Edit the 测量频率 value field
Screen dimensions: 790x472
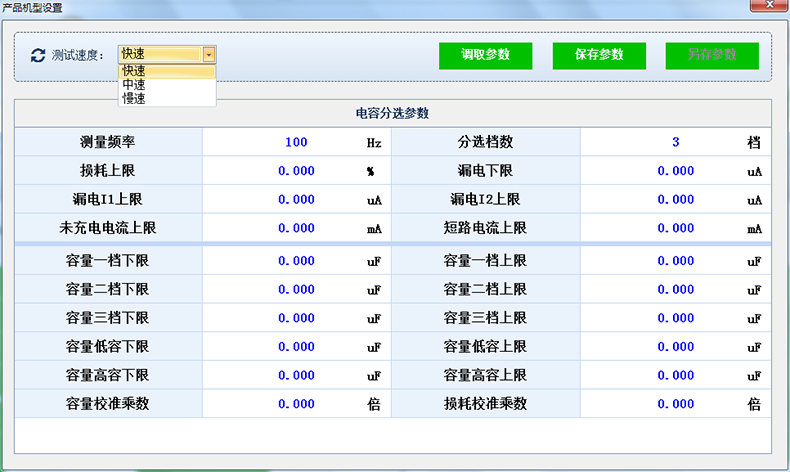pos(296,142)
